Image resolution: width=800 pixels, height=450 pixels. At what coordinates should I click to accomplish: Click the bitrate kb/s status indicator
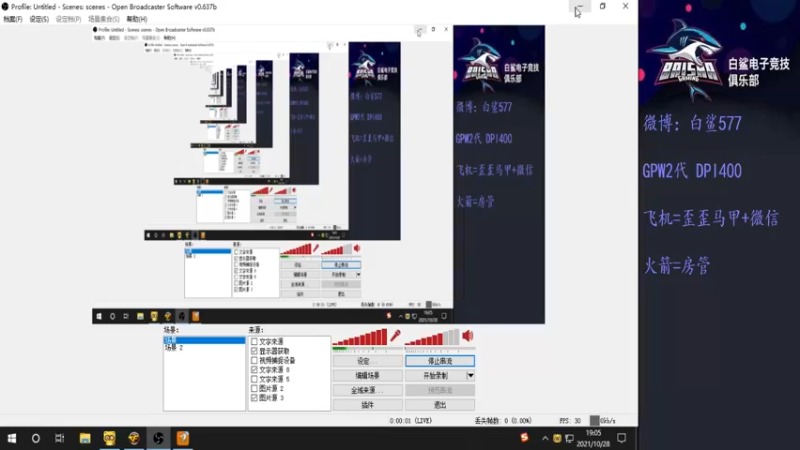coord(603,421)
